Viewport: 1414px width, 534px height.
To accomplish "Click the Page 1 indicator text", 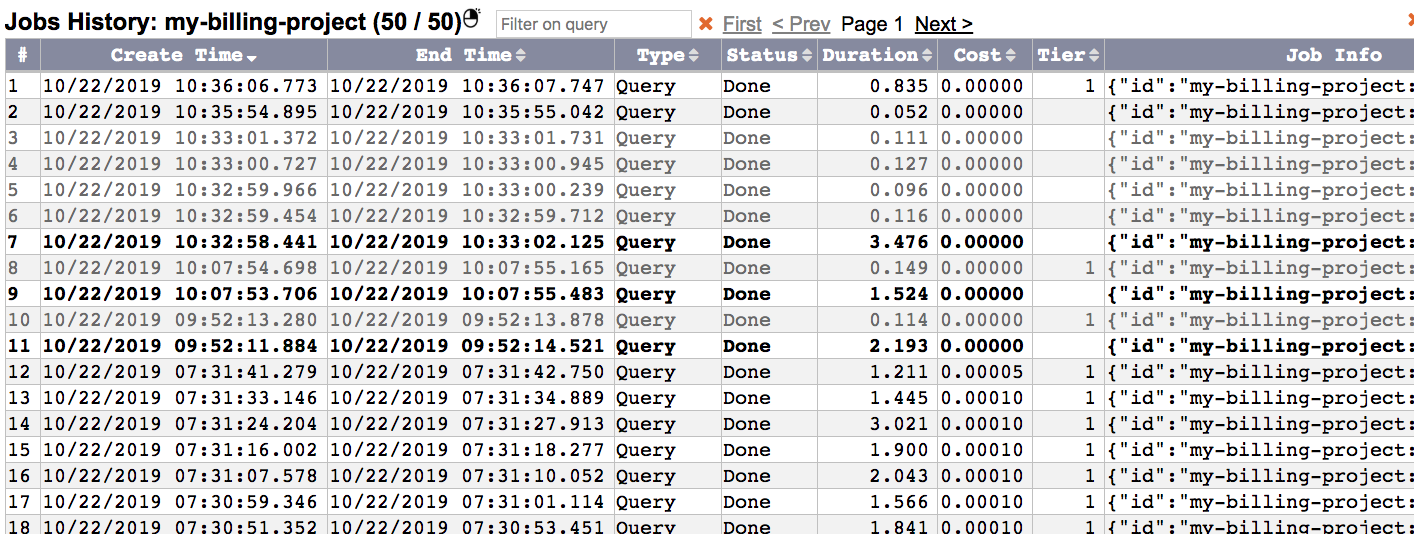I will [x=872, y=24].
